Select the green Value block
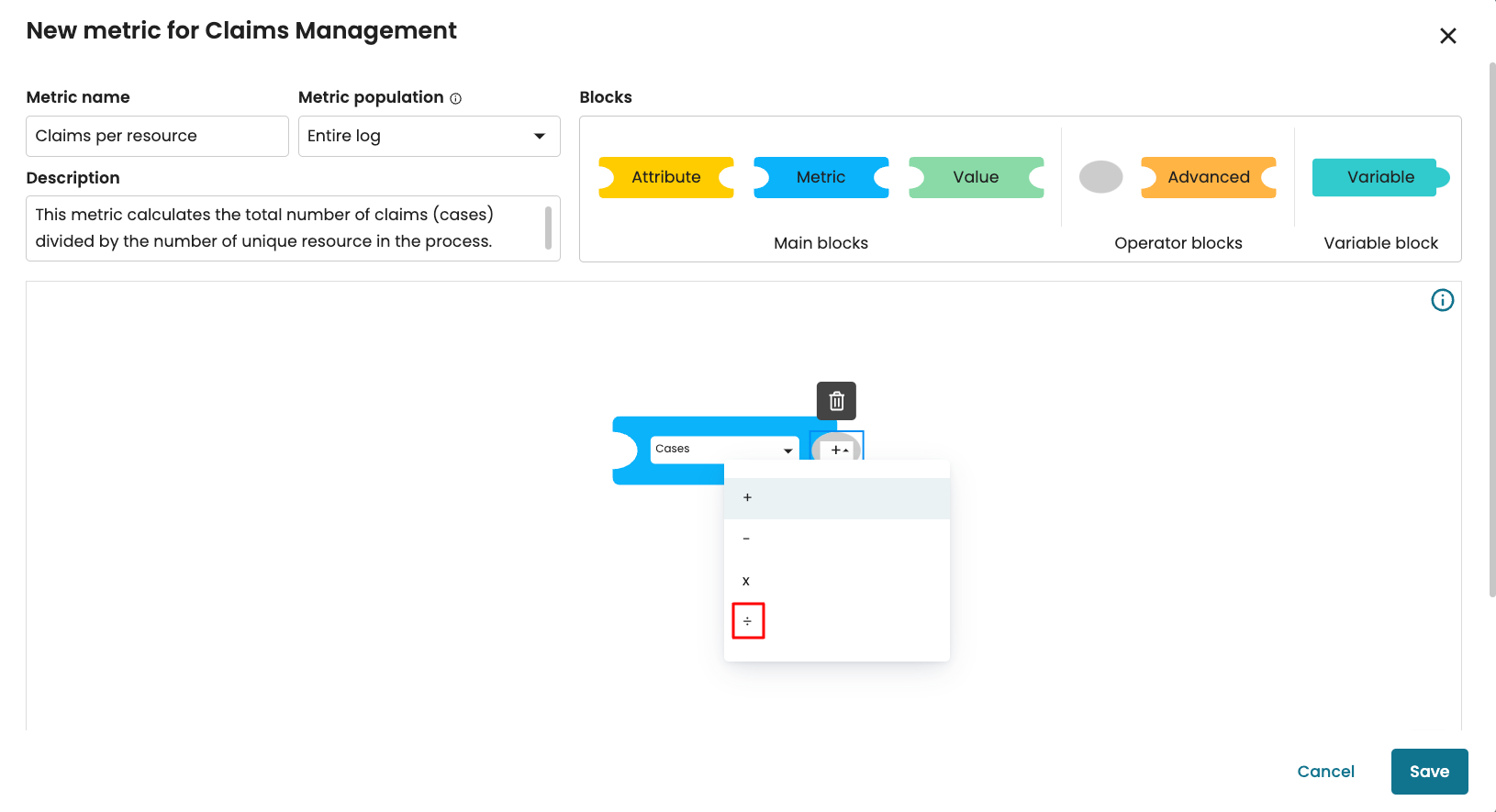 pyautogui.click(x=976, y=177)
